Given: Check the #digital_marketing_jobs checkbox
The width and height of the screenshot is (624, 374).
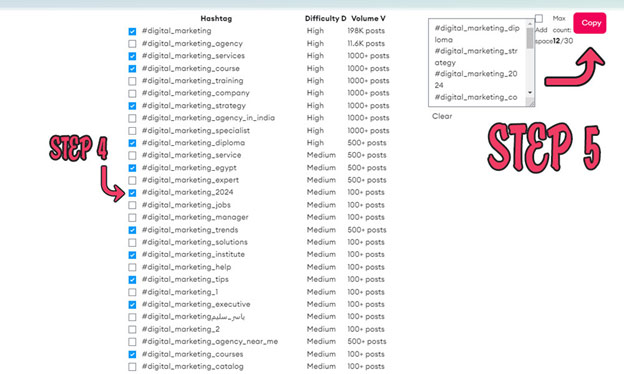Looking at the screenshot, I should (132, 205).
